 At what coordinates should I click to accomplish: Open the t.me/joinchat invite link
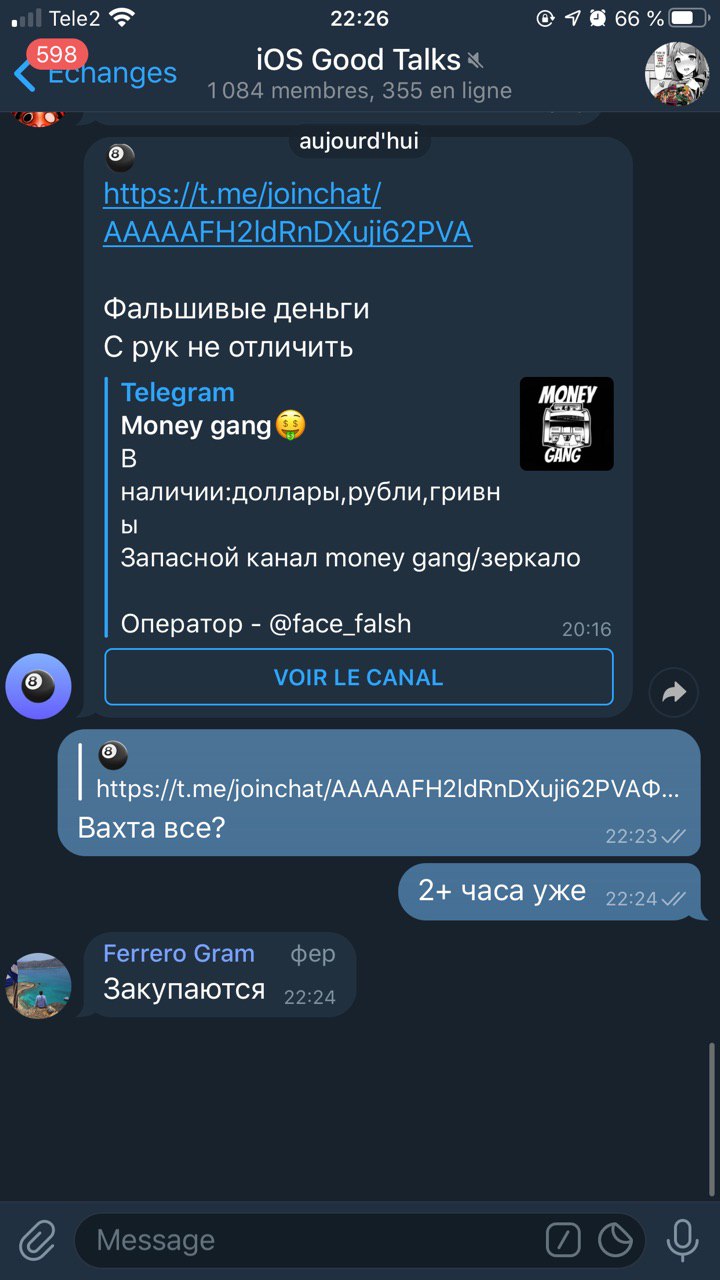[x=287, y=212]
